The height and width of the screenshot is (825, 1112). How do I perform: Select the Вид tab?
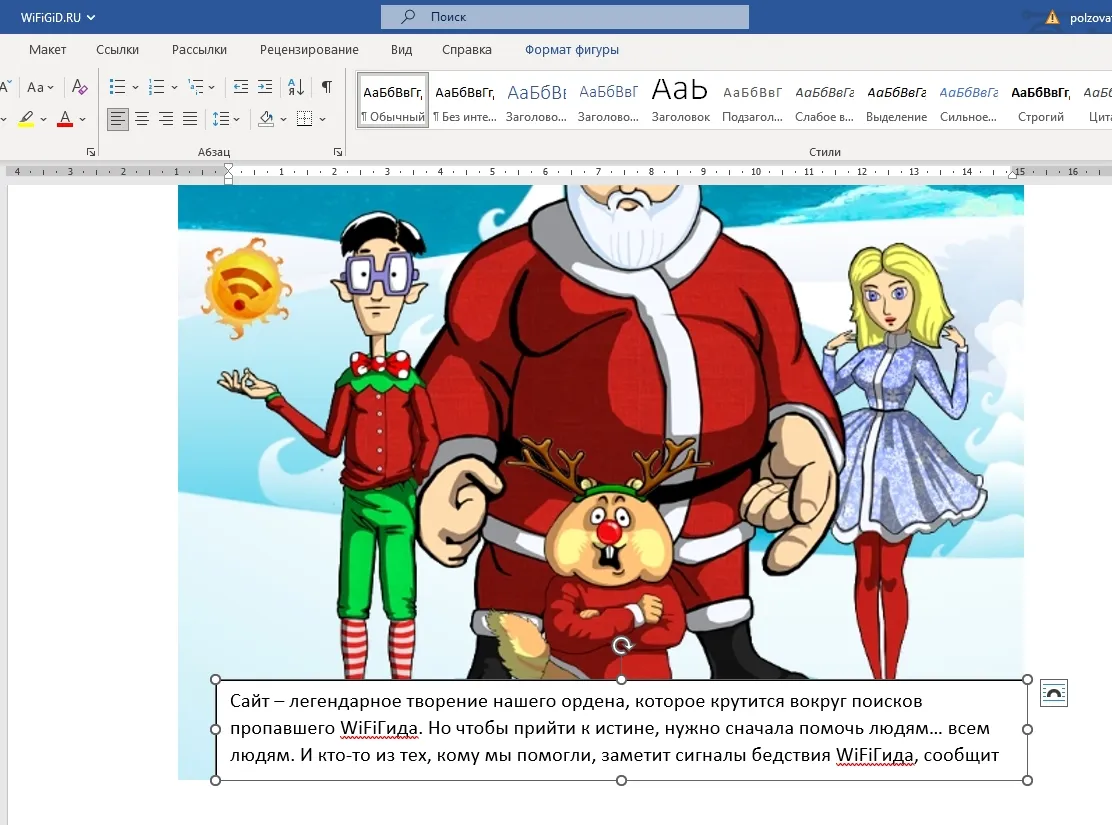401,50
